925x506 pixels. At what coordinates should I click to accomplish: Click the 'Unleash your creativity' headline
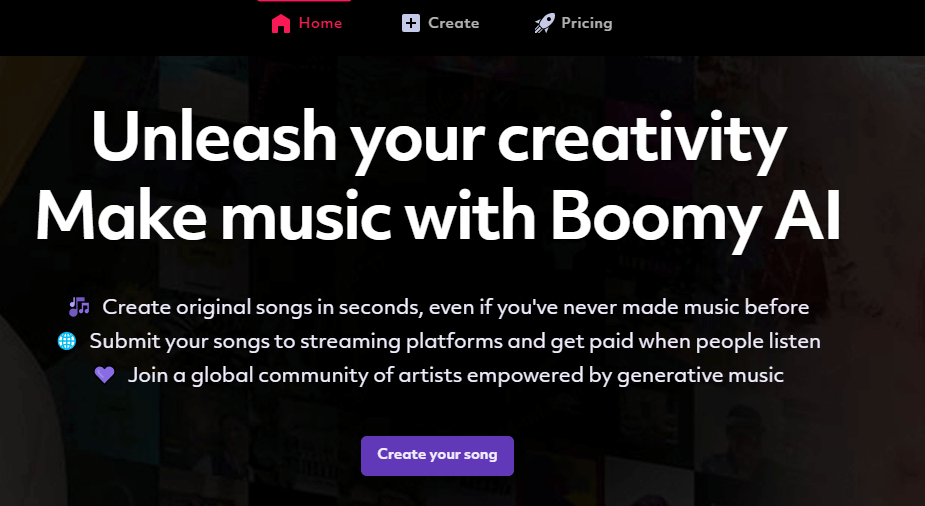439,141
